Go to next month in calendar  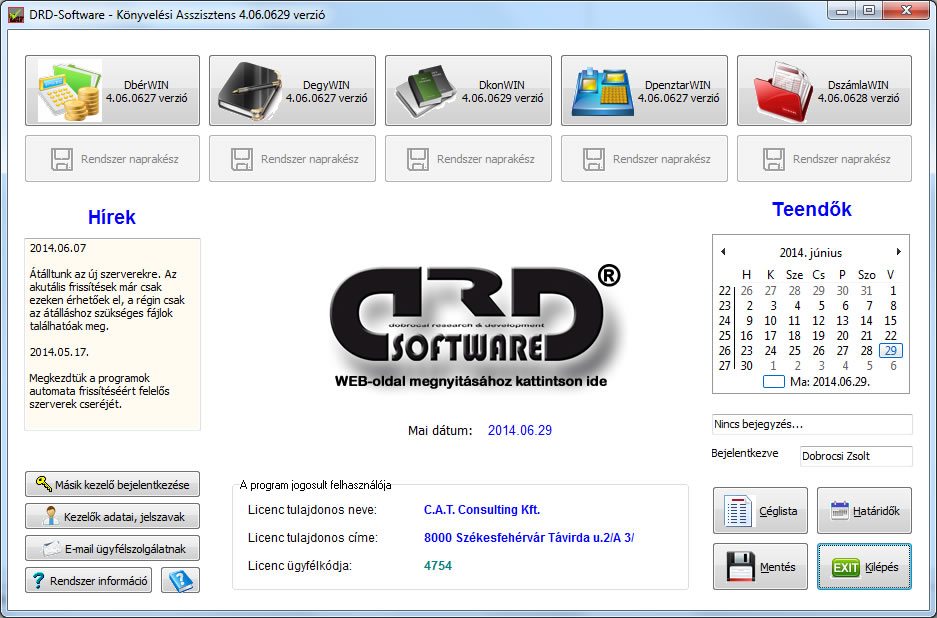(898, 252)
